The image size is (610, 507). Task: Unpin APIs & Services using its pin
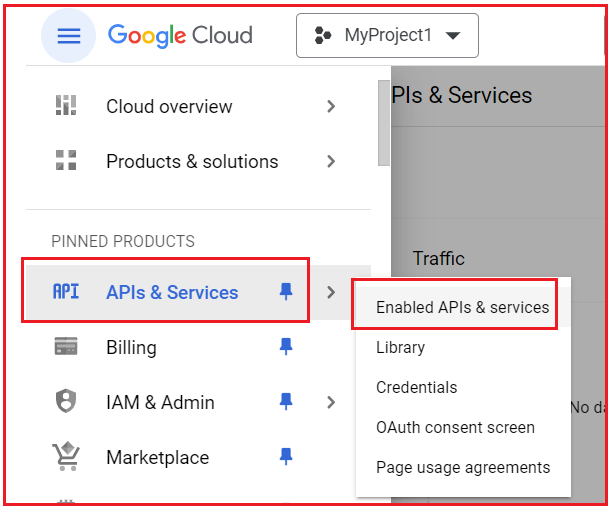click(286, 291)
